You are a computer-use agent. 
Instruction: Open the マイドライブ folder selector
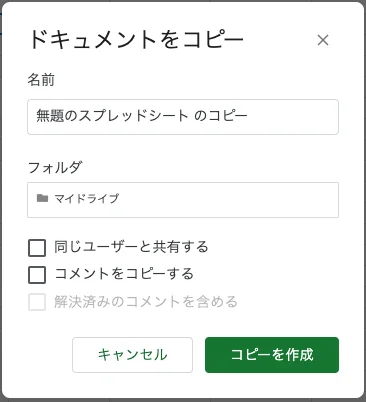coord(183,200)
